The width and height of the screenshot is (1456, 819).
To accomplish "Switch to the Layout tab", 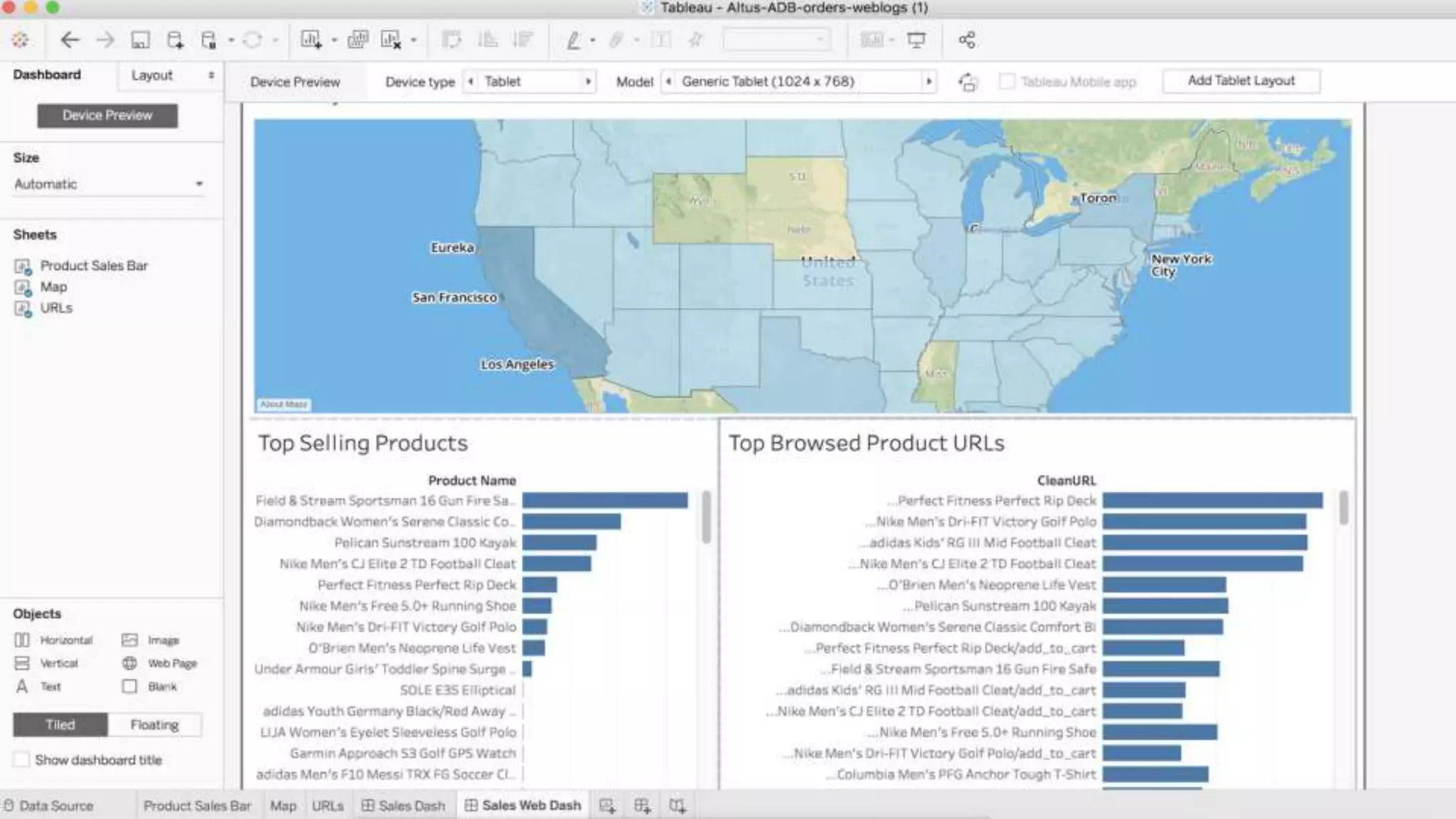I will (x=152, y=75).
